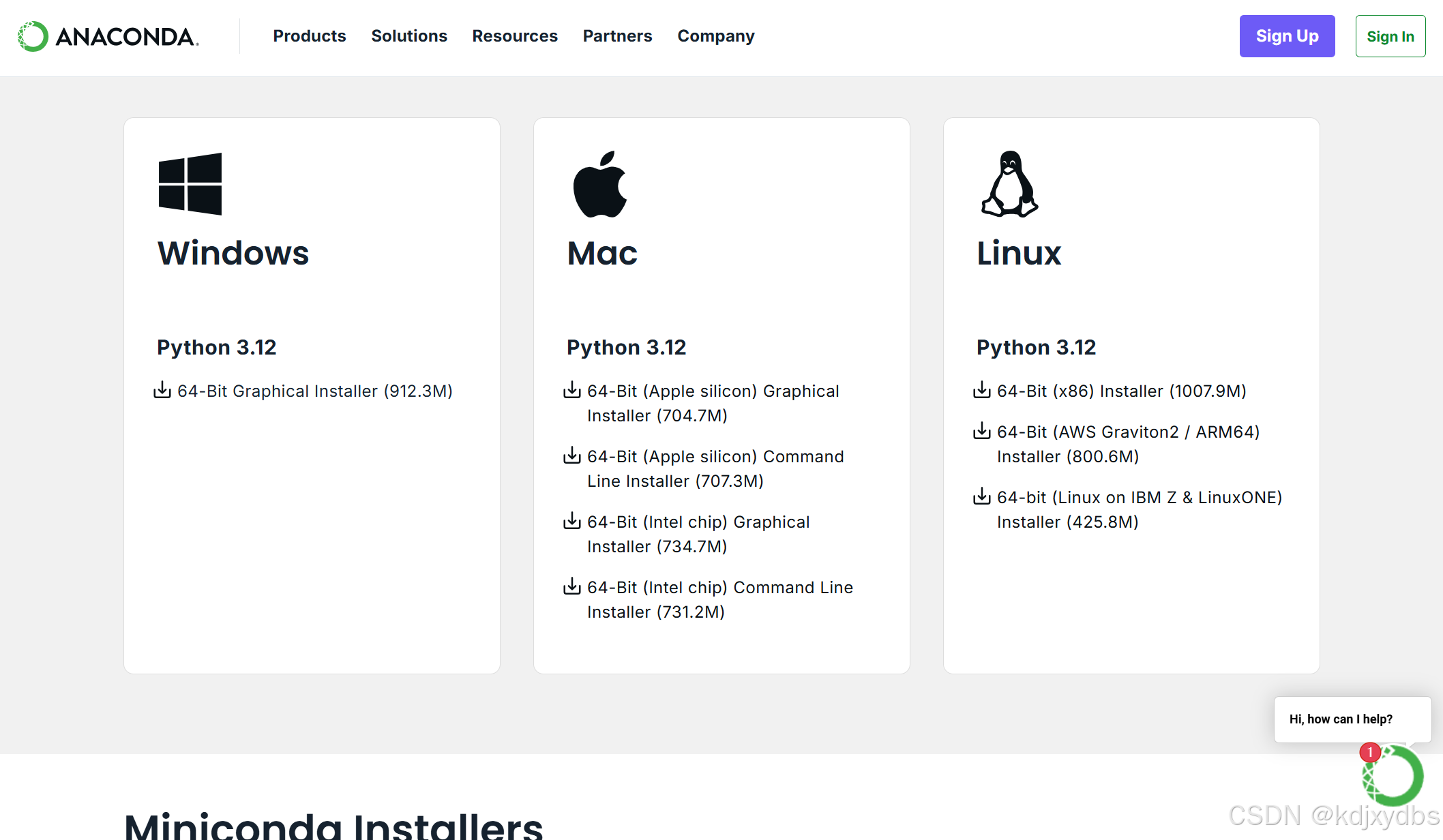Open the Solutions menu
This screenshot has height=840, width=1443.
409,36
